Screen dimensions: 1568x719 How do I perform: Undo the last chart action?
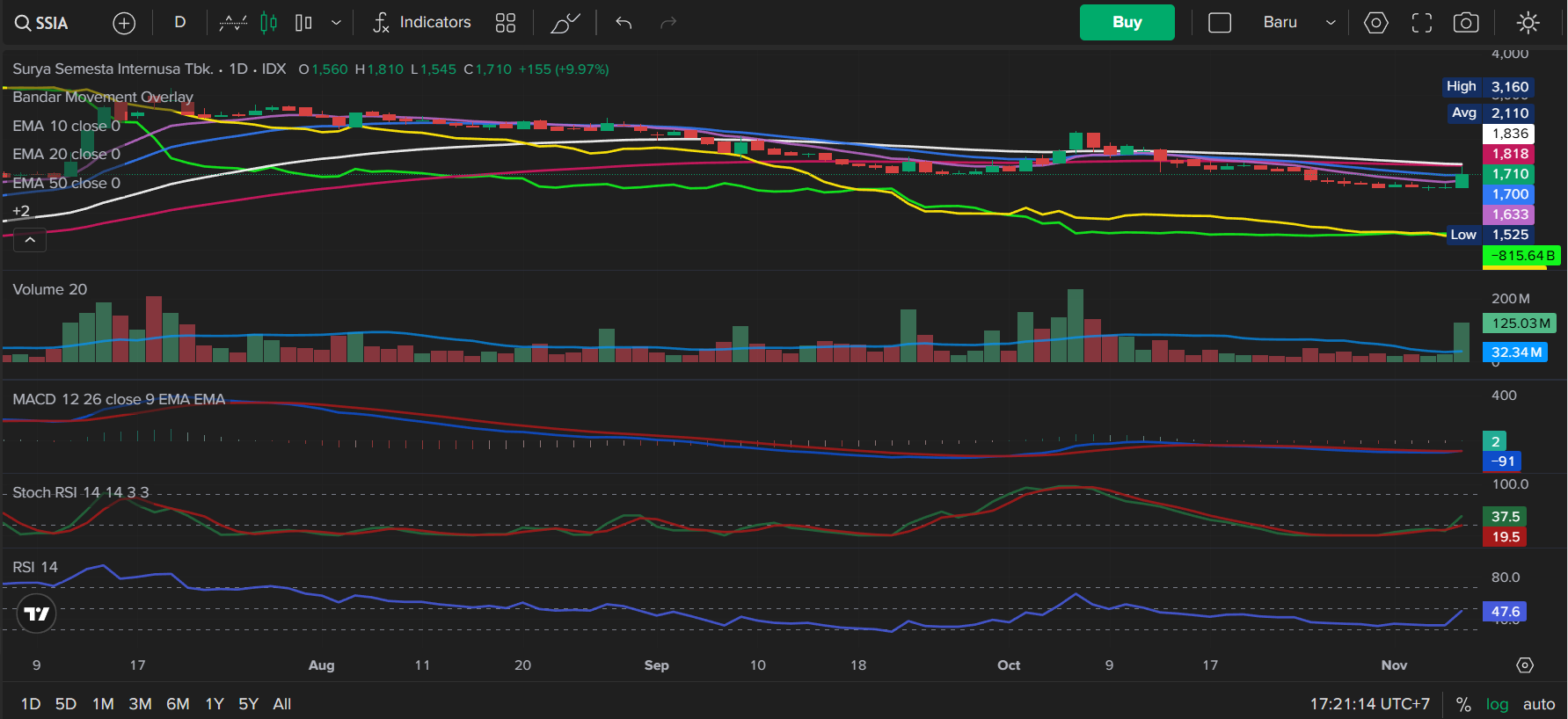pos(624,23)
